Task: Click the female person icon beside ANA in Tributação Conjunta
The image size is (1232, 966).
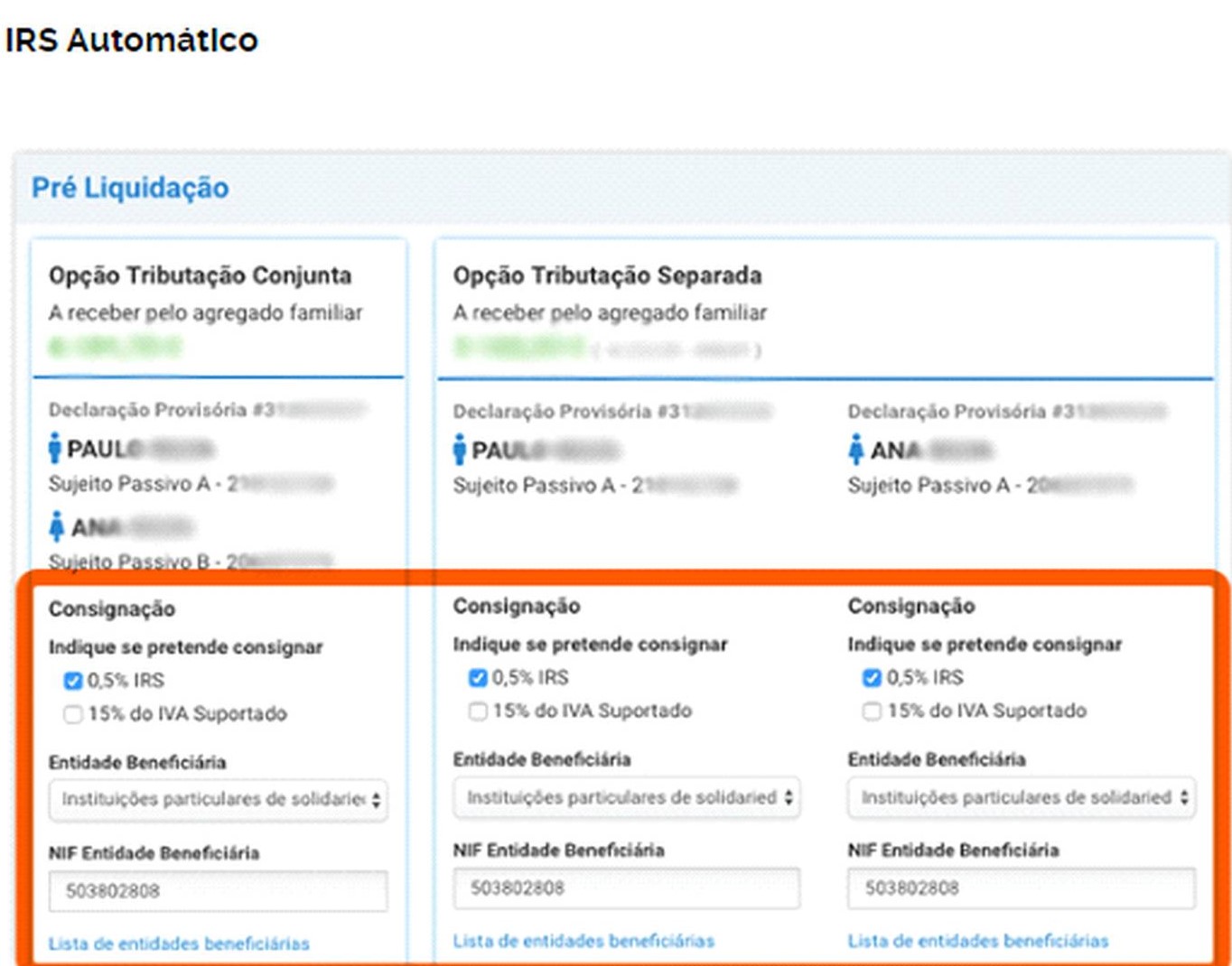Action: [x=57, y=525]
